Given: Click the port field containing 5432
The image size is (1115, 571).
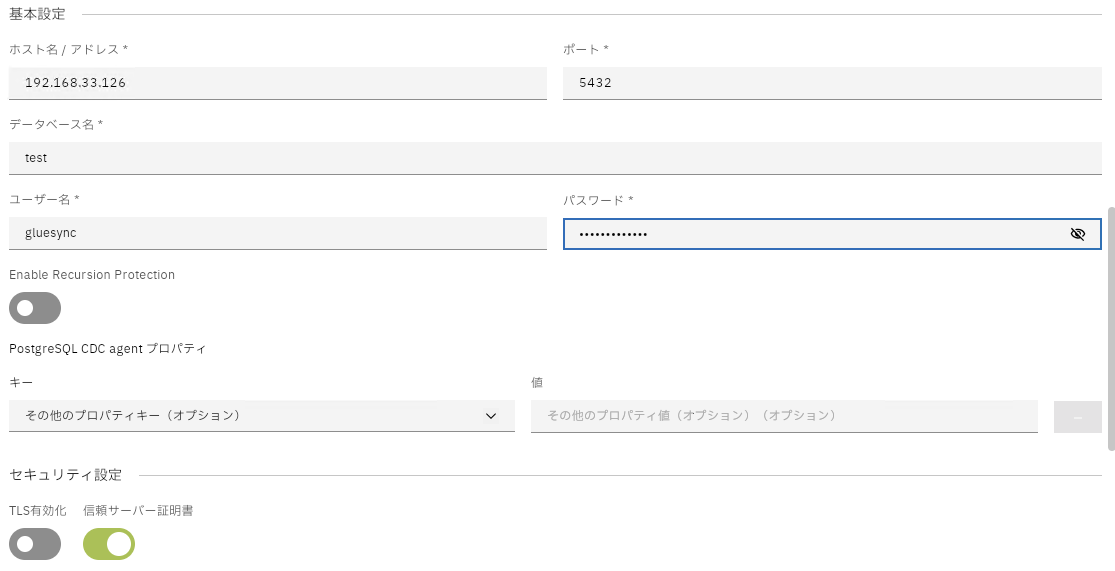Looking at the screenshot, I should point(832,83).
